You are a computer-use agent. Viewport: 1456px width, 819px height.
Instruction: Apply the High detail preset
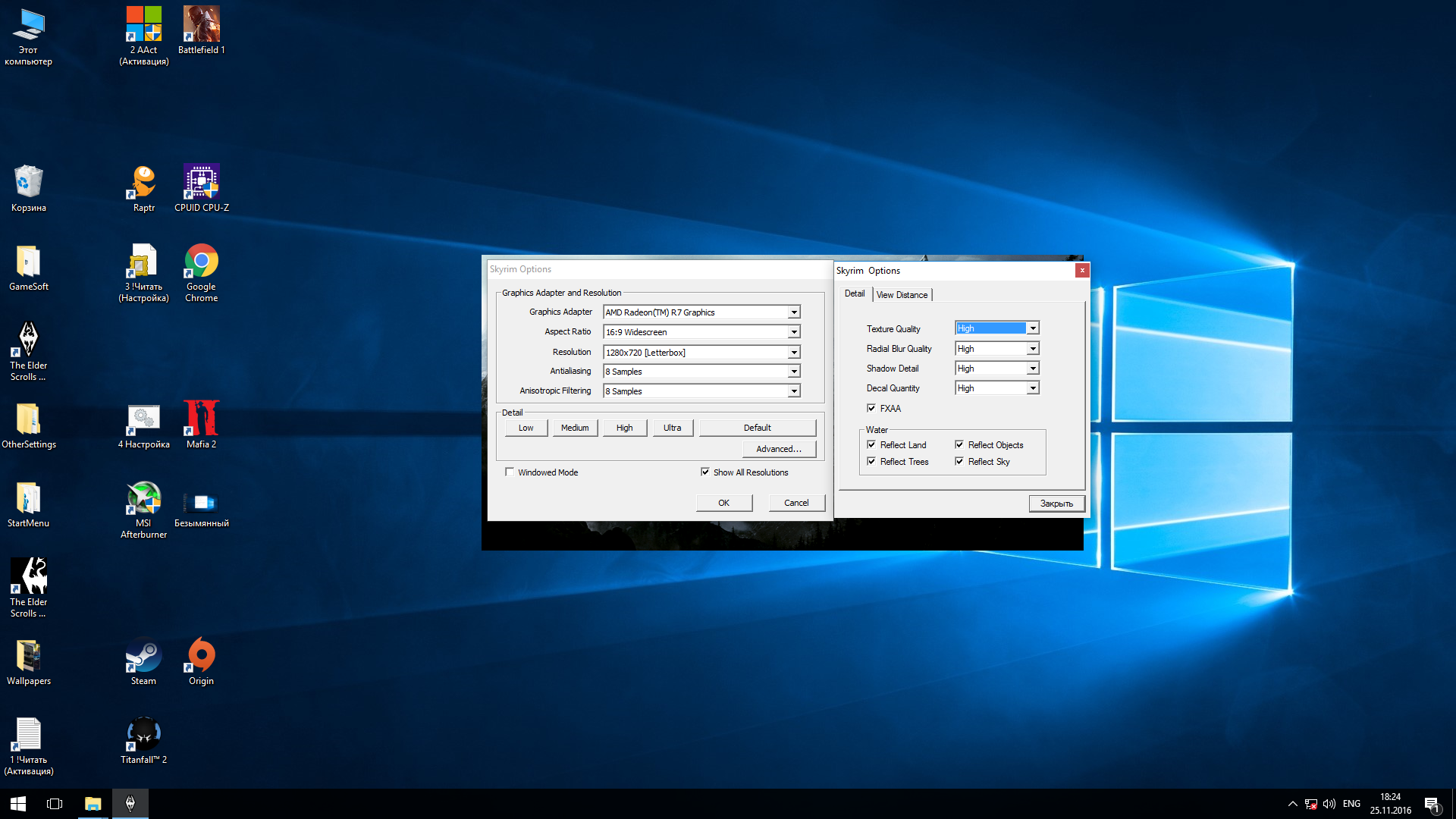click(x=624, y=428)
